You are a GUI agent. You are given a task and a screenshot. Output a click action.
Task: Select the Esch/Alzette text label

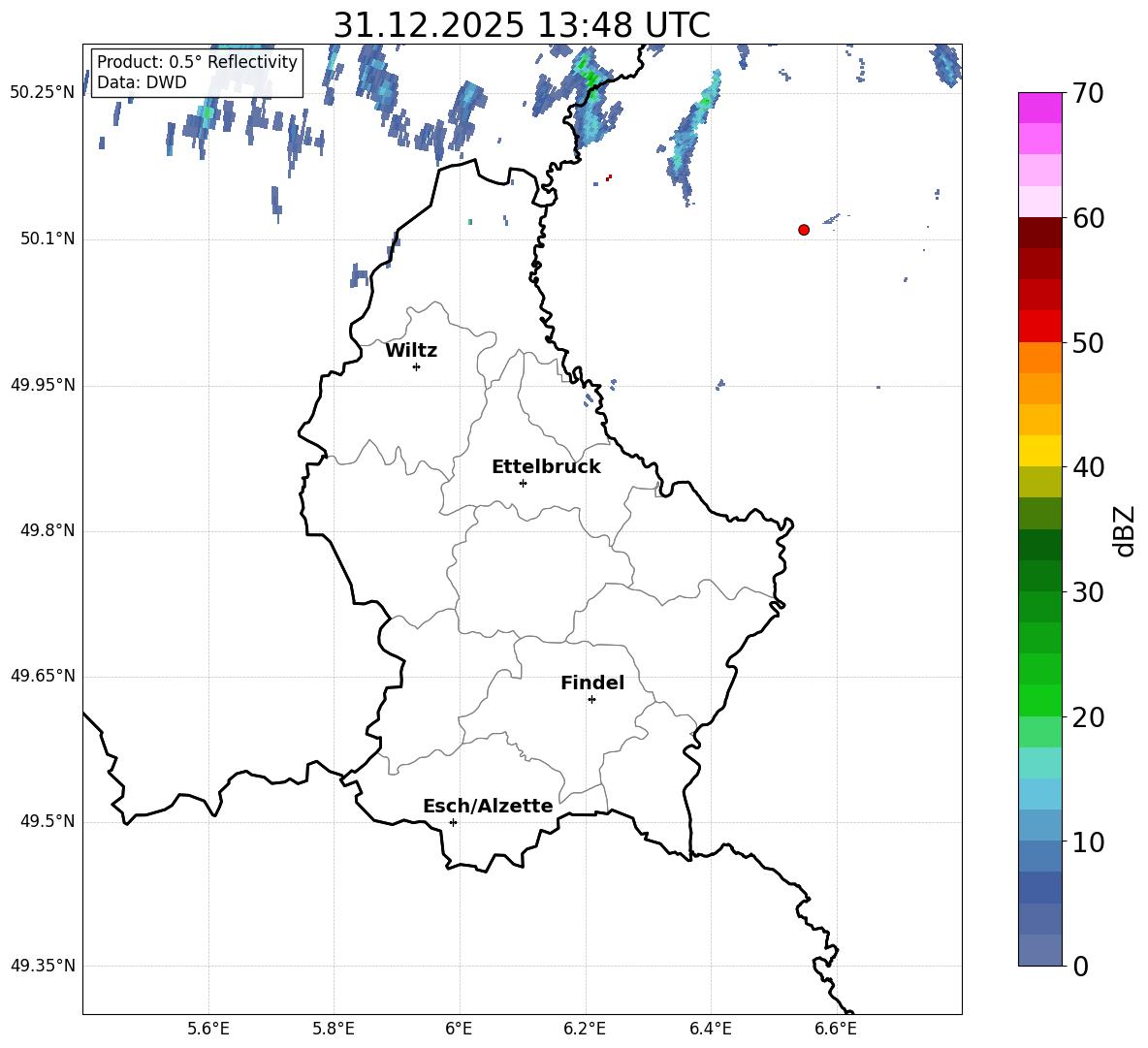point(488,806)
